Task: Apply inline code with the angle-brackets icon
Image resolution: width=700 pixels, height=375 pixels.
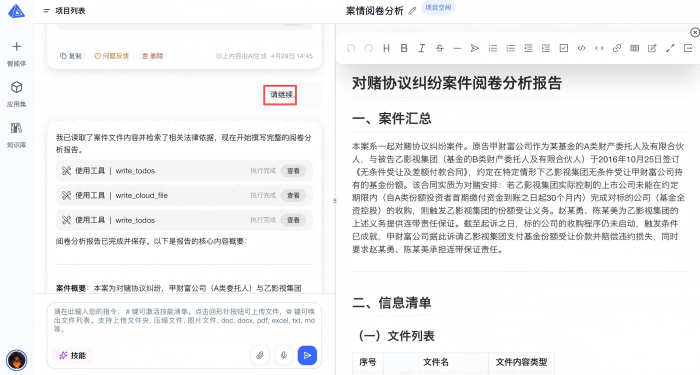Action: click(599, 48)
